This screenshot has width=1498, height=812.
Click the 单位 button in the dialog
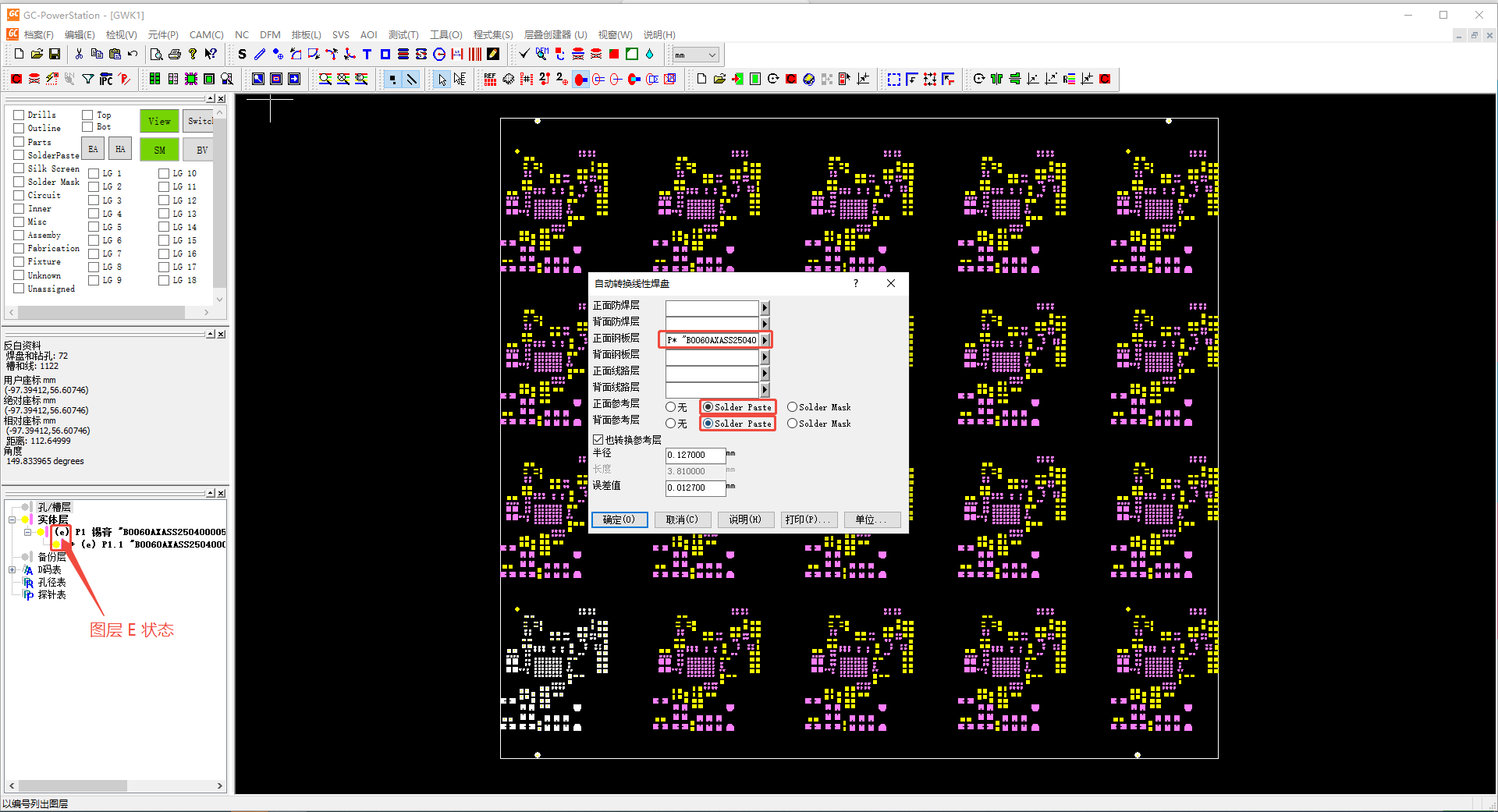pyautogui.click(x=871, y=519)
